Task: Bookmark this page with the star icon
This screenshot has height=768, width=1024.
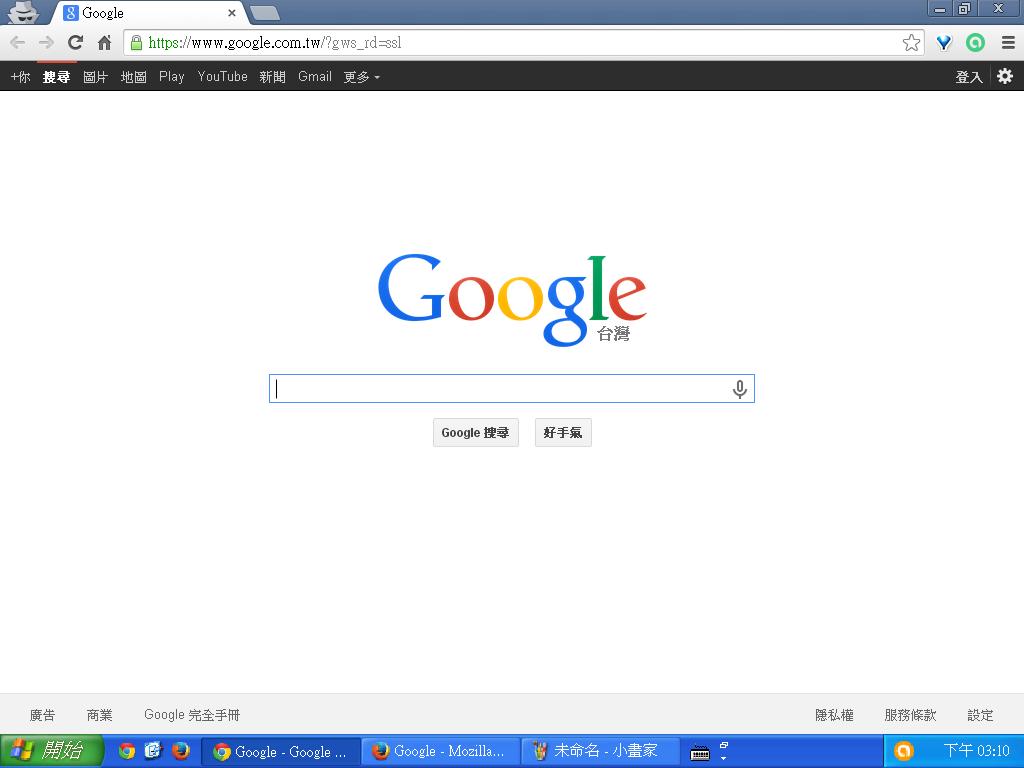Action: click(911, 43)
